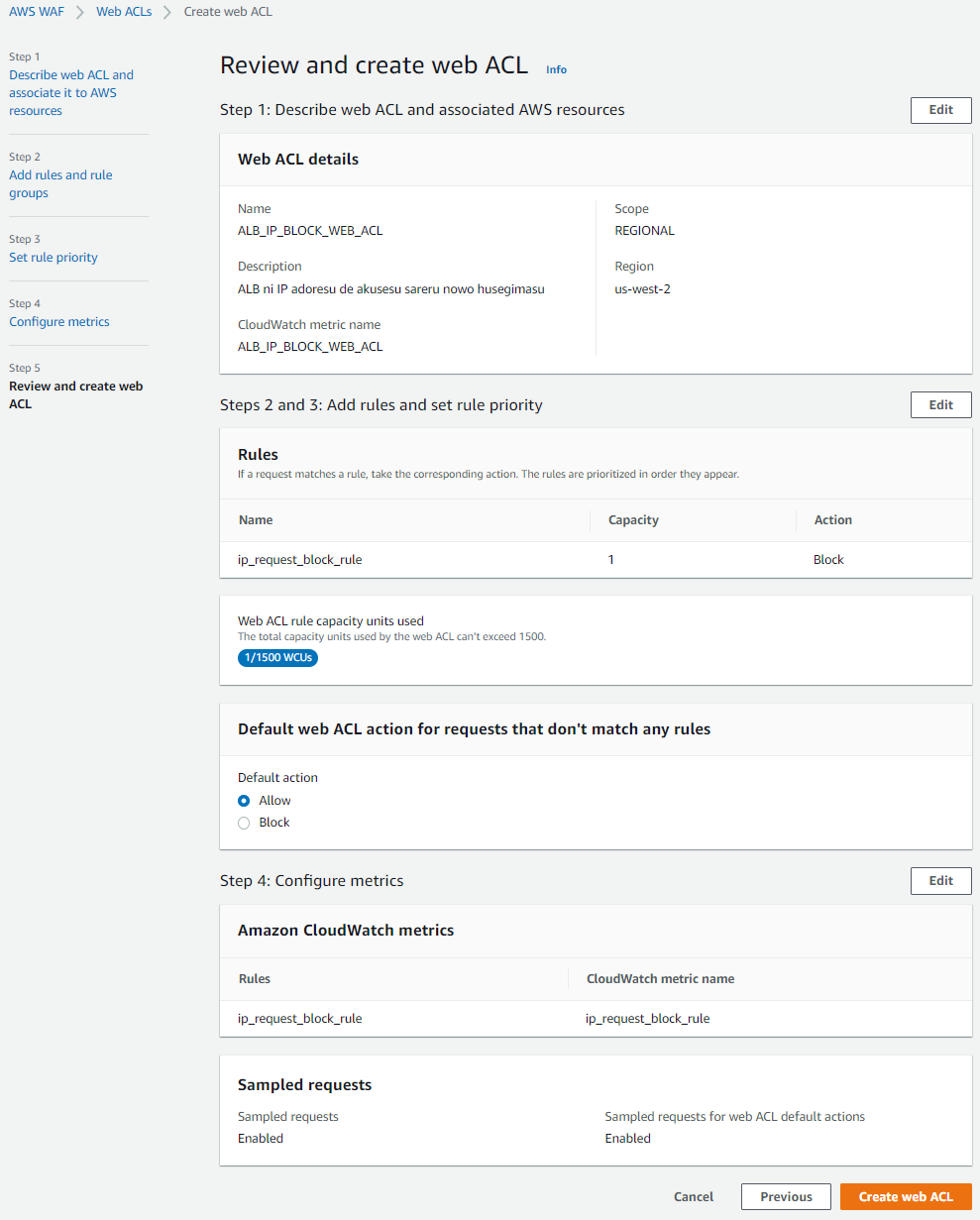980x1220 pixels.
Task: Select ip_request_block_rule row in Rules table
Action: [300, 559]
